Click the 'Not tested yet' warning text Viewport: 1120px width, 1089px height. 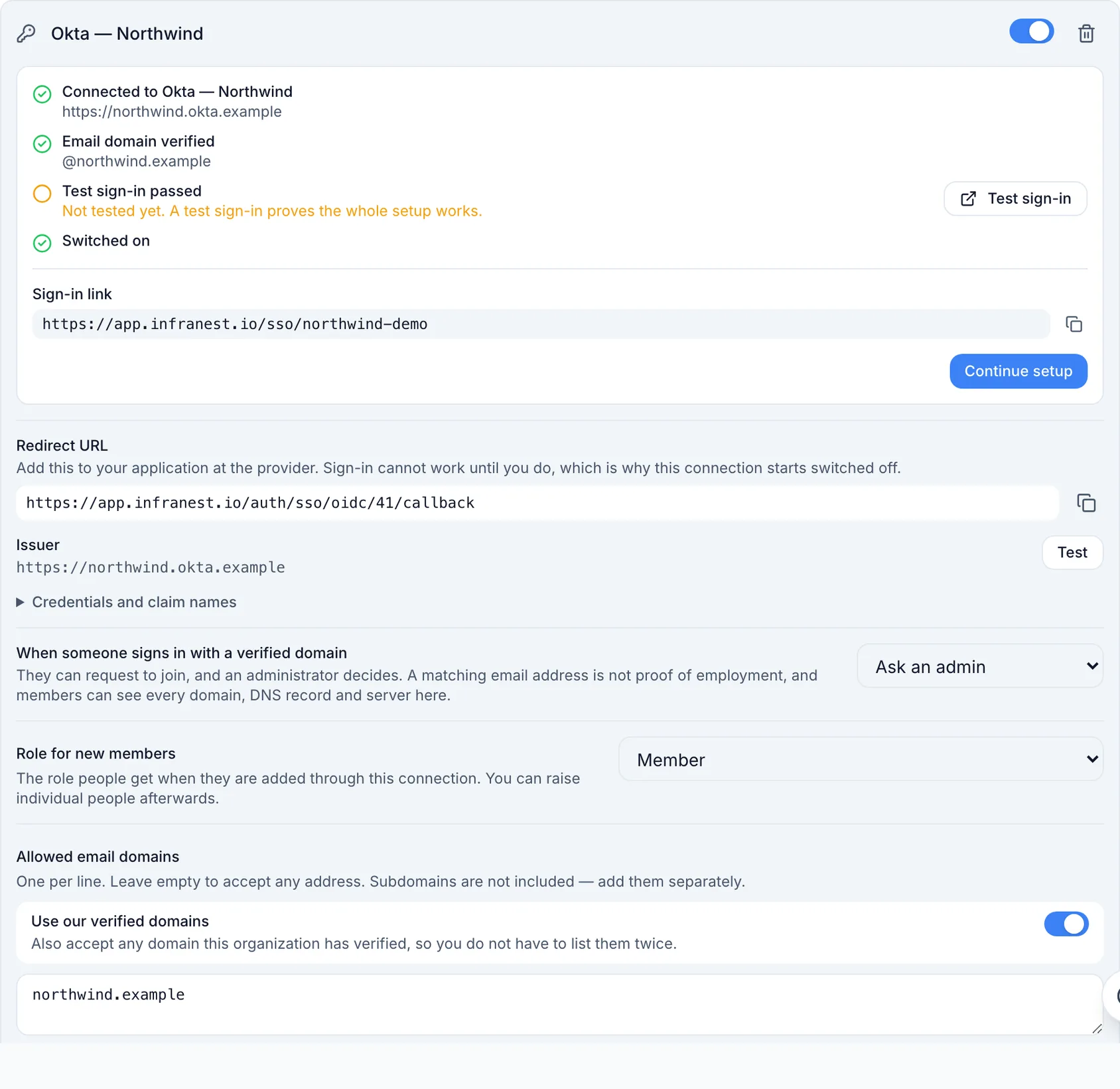click(272, 211)
